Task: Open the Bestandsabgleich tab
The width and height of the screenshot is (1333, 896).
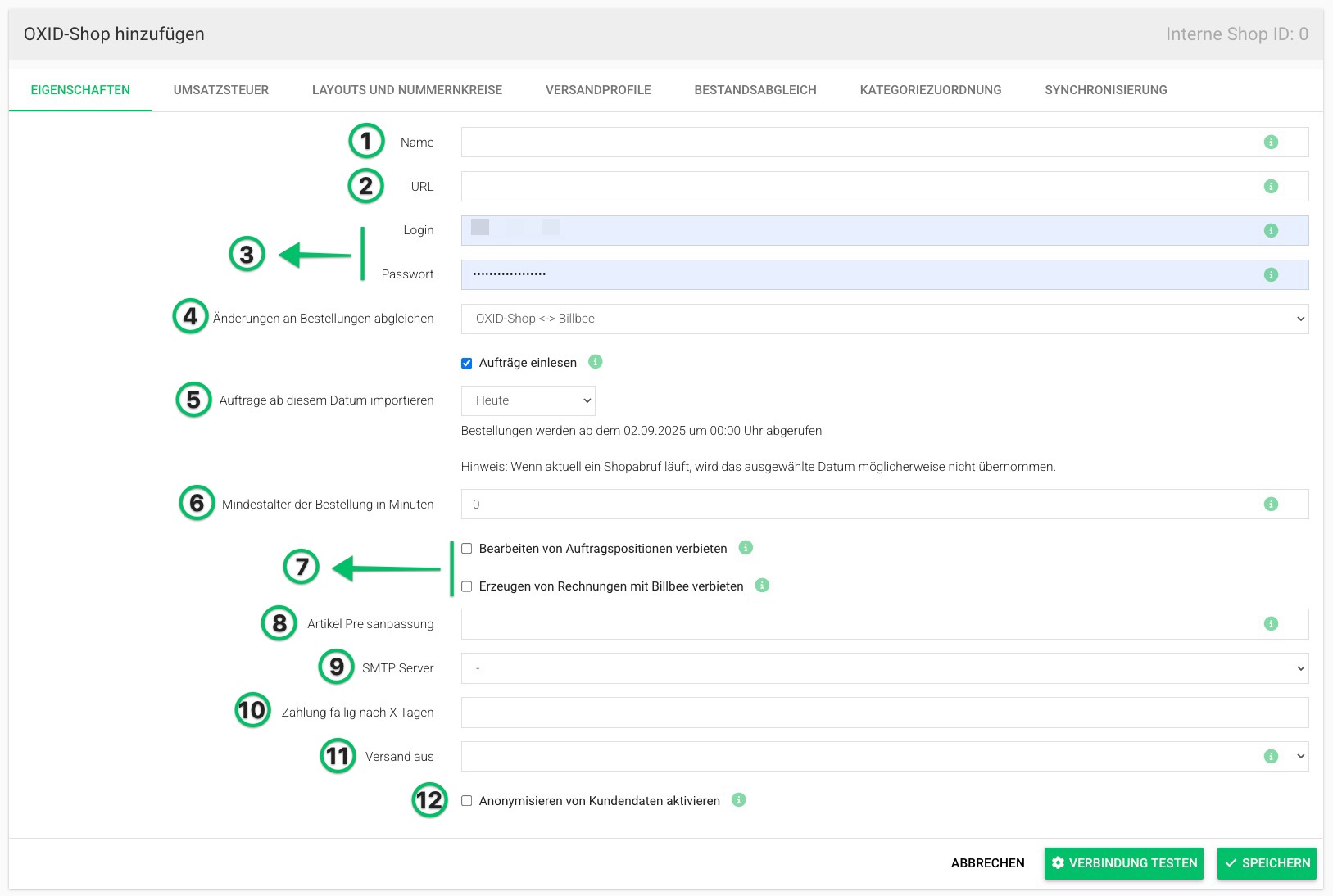Action: (755, 90)
